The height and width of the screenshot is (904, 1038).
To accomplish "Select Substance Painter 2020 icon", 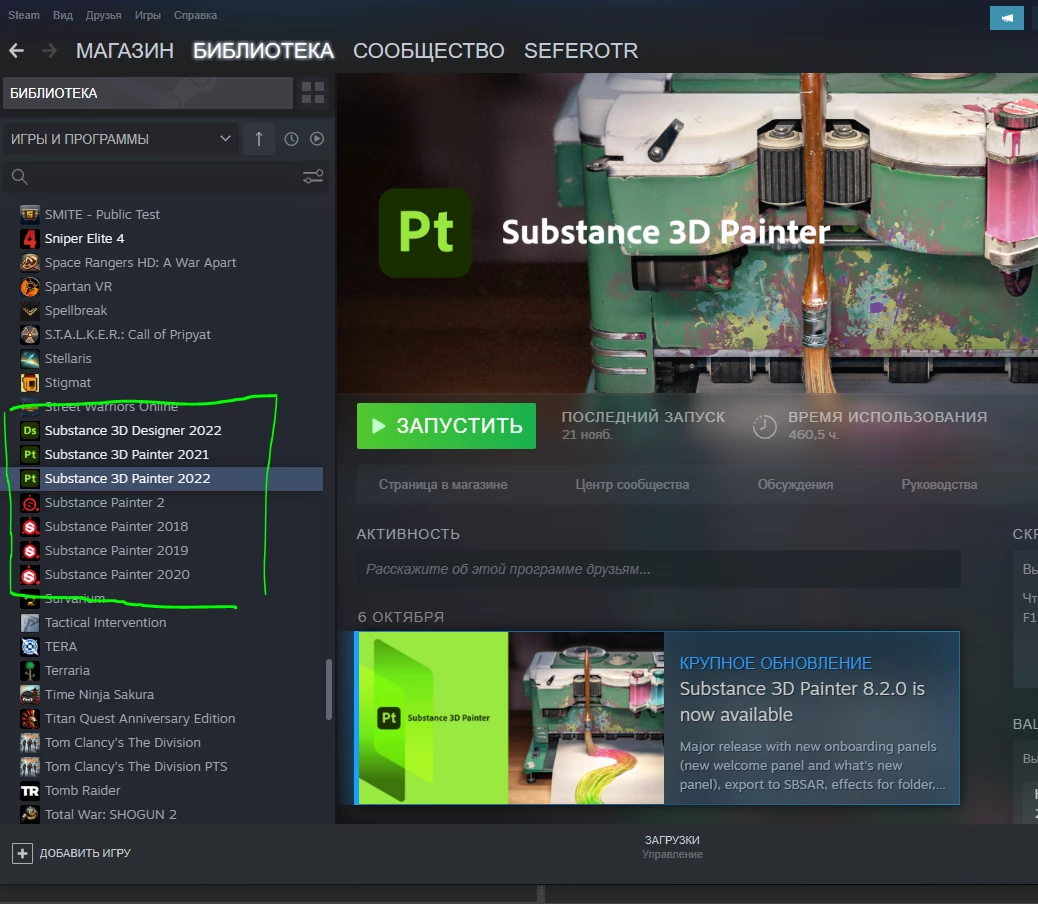I will pos(30,574).
